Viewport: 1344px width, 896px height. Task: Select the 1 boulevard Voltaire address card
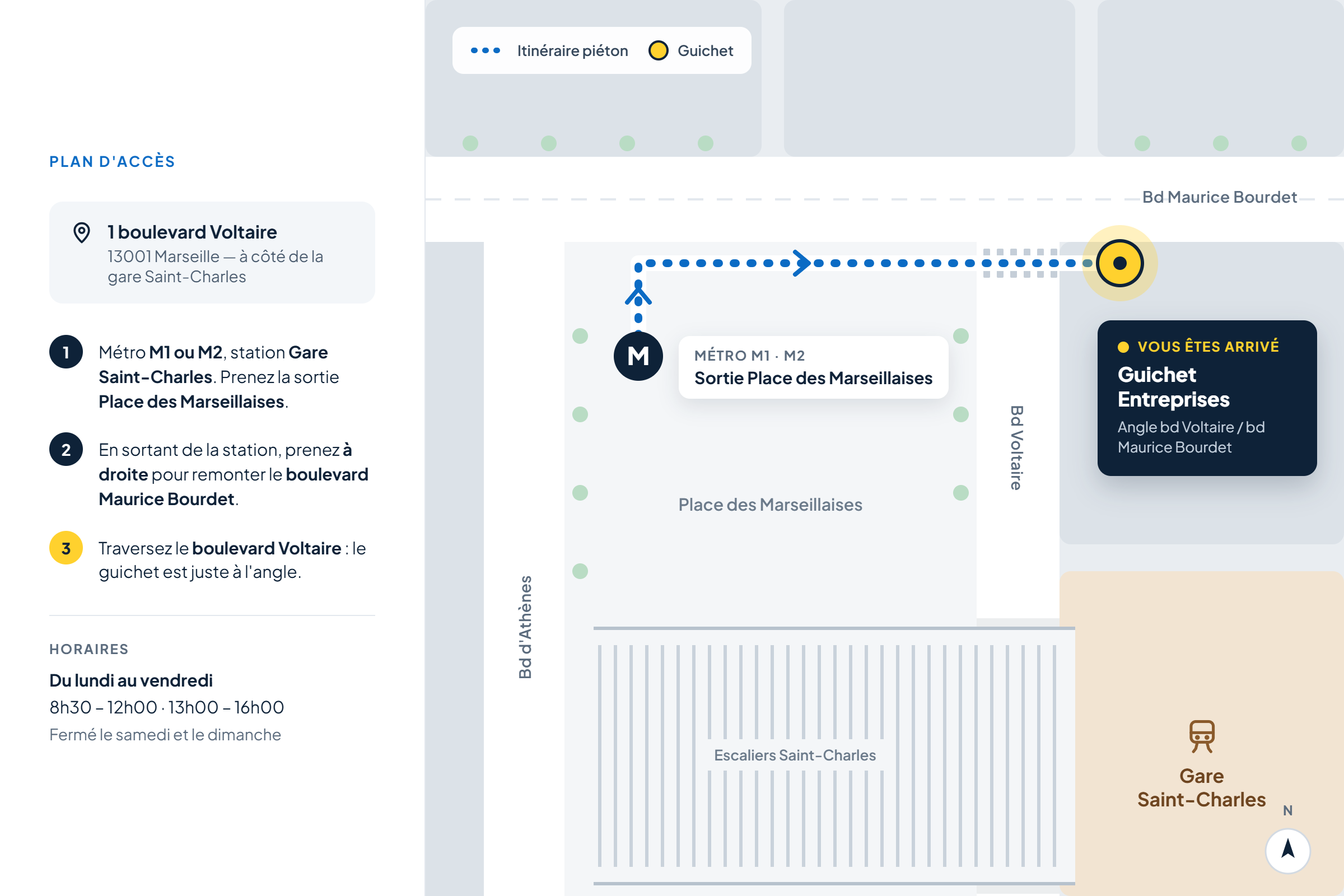click(x=212, y=253)
